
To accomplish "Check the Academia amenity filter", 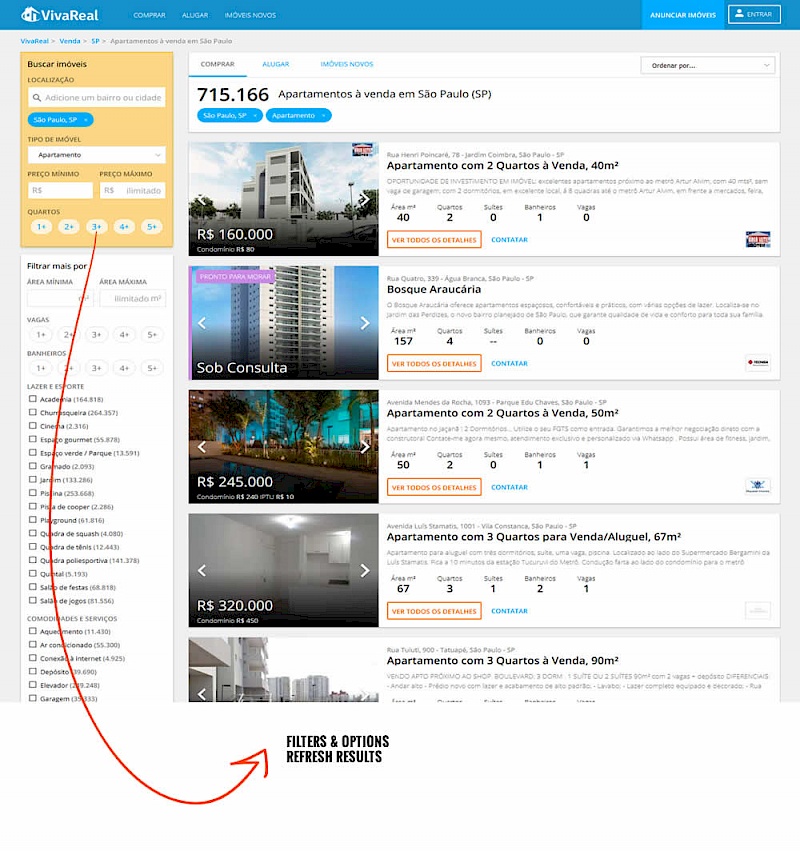I will [33, 399].
